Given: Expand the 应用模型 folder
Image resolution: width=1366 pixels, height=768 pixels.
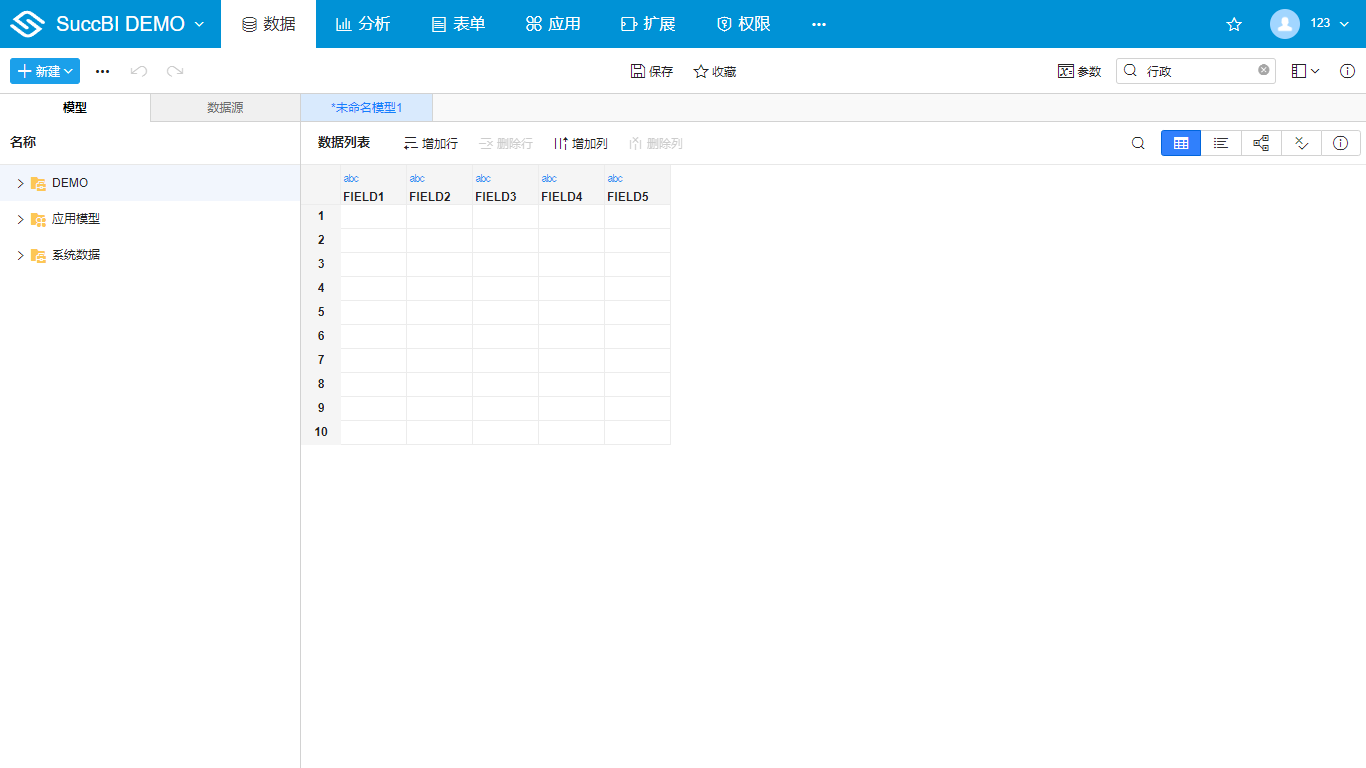Looking at the screenshot, I should pos(20,219).
